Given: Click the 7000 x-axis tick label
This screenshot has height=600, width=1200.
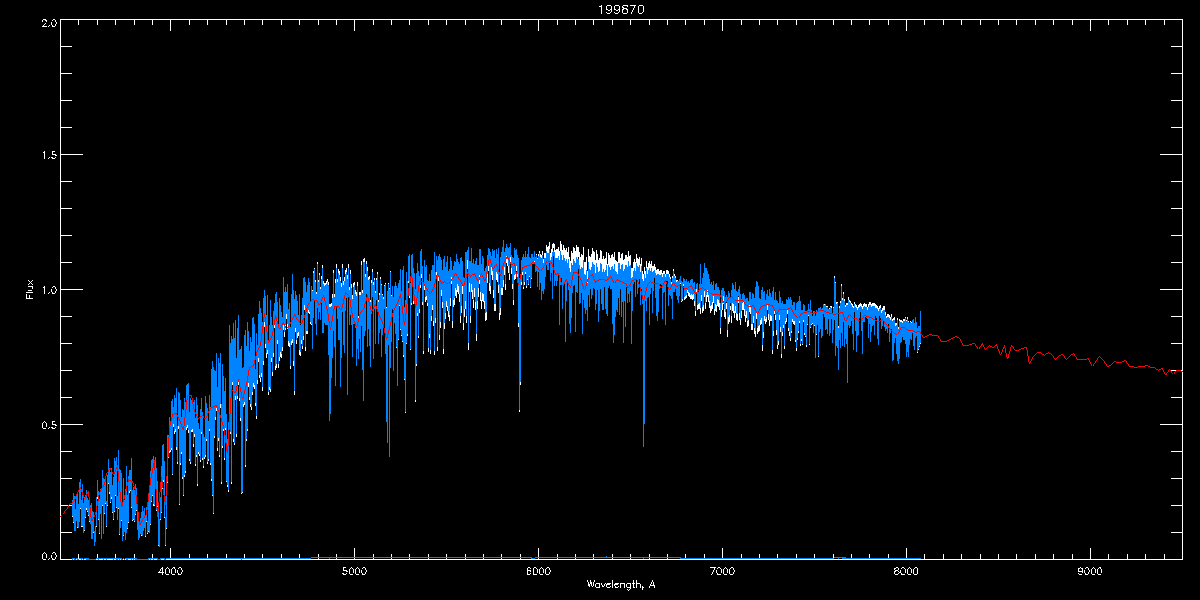Looking at the screenshot, I should [722, 572].
